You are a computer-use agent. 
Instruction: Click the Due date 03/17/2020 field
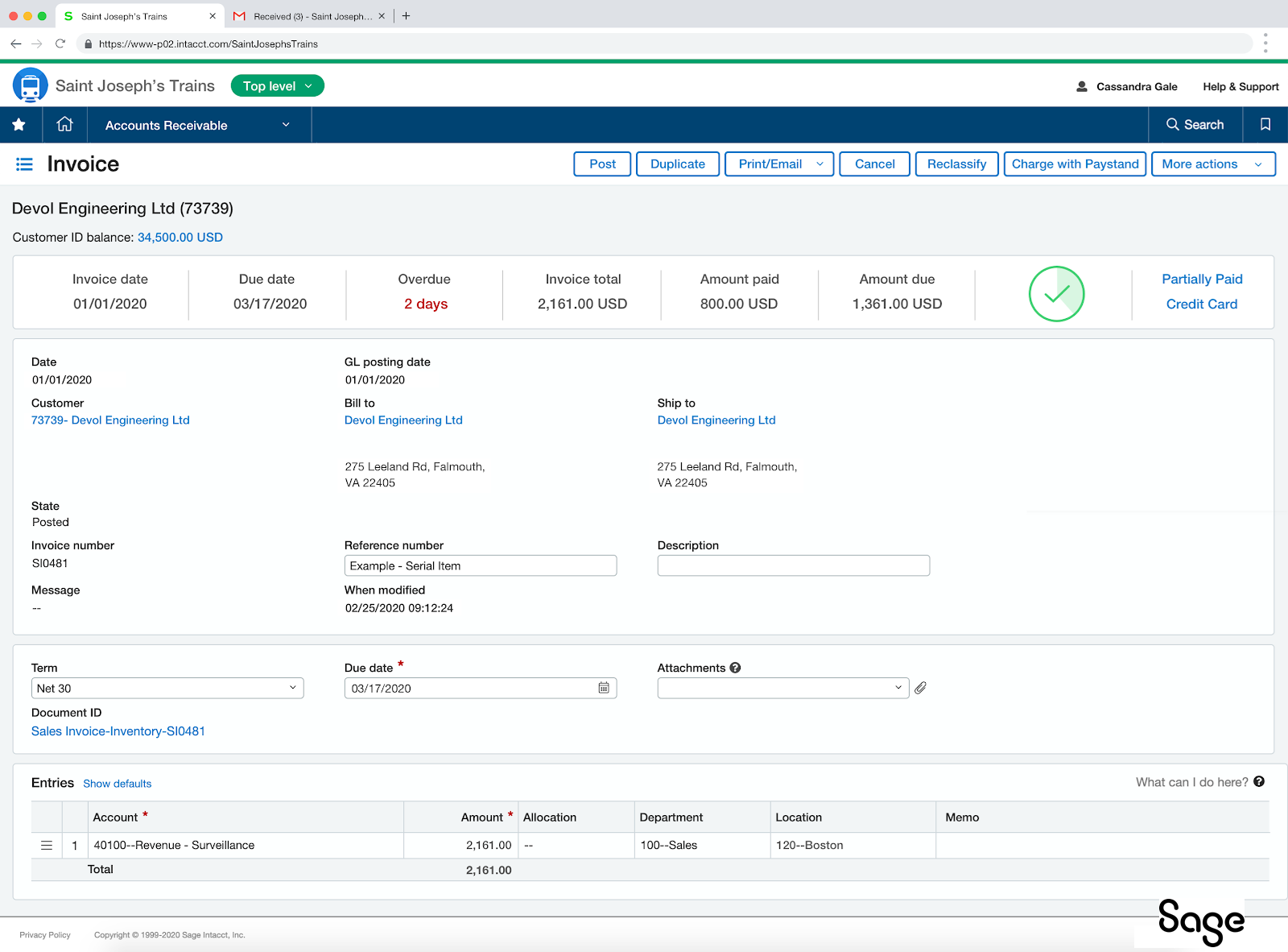(x=481, y=689)
